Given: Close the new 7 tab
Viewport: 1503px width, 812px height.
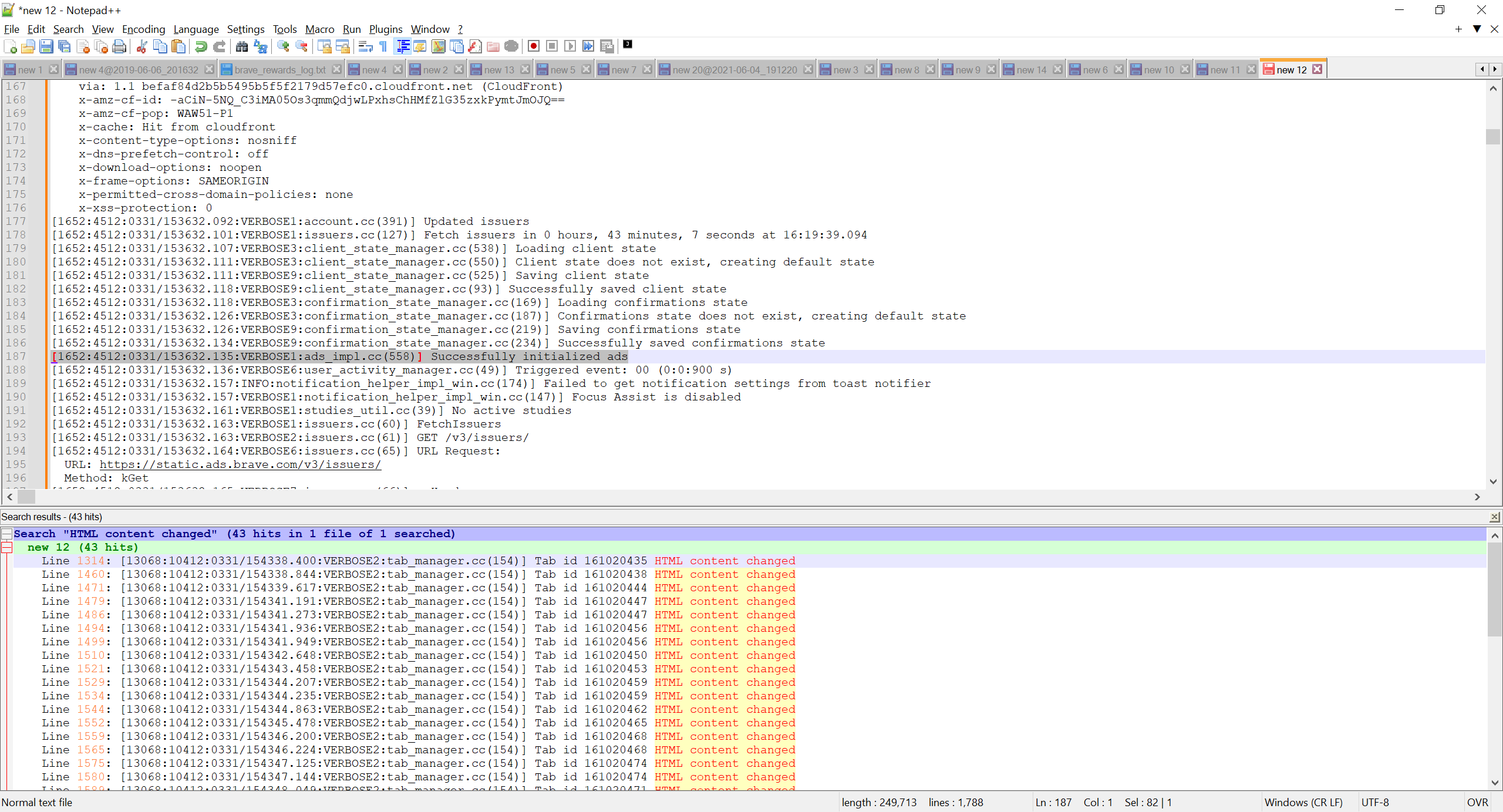Looking at the screenshot, I should point(647,69).
